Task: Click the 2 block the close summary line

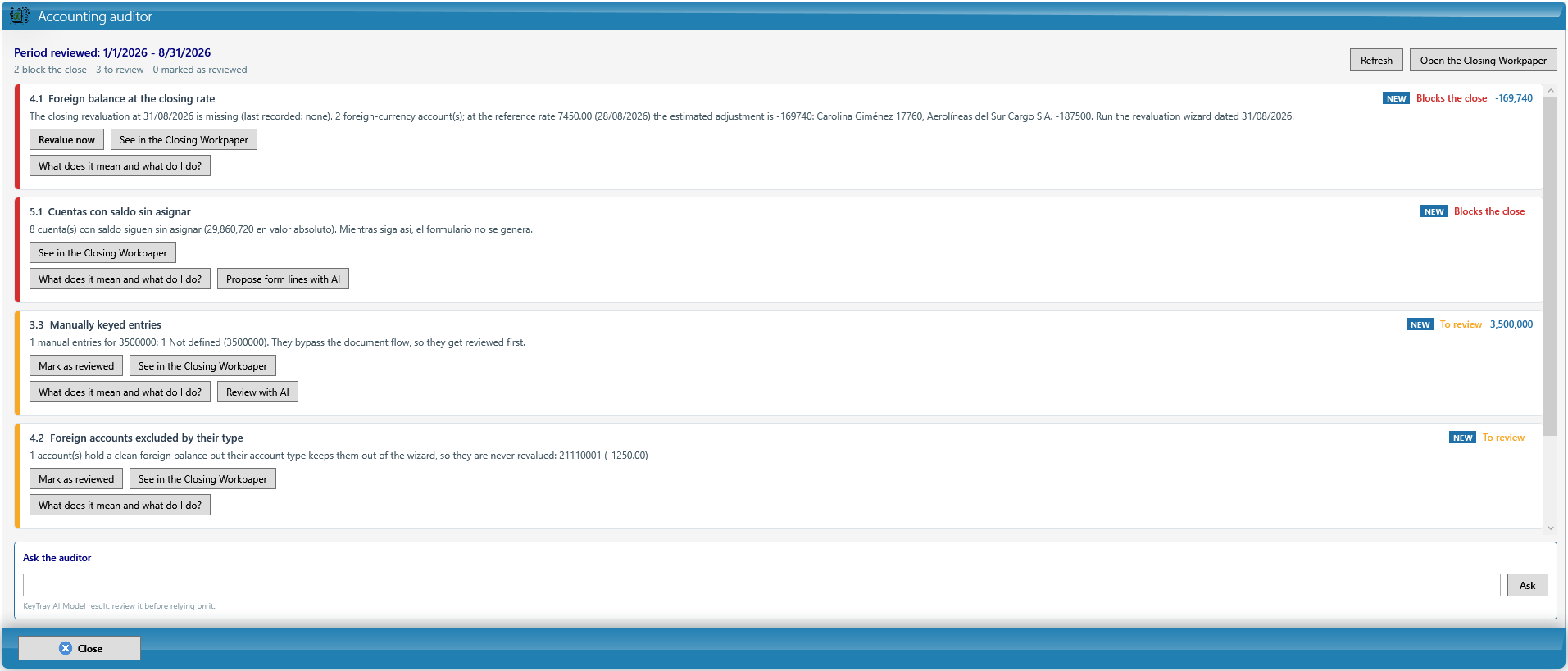Action: click(x=130, y=70)
